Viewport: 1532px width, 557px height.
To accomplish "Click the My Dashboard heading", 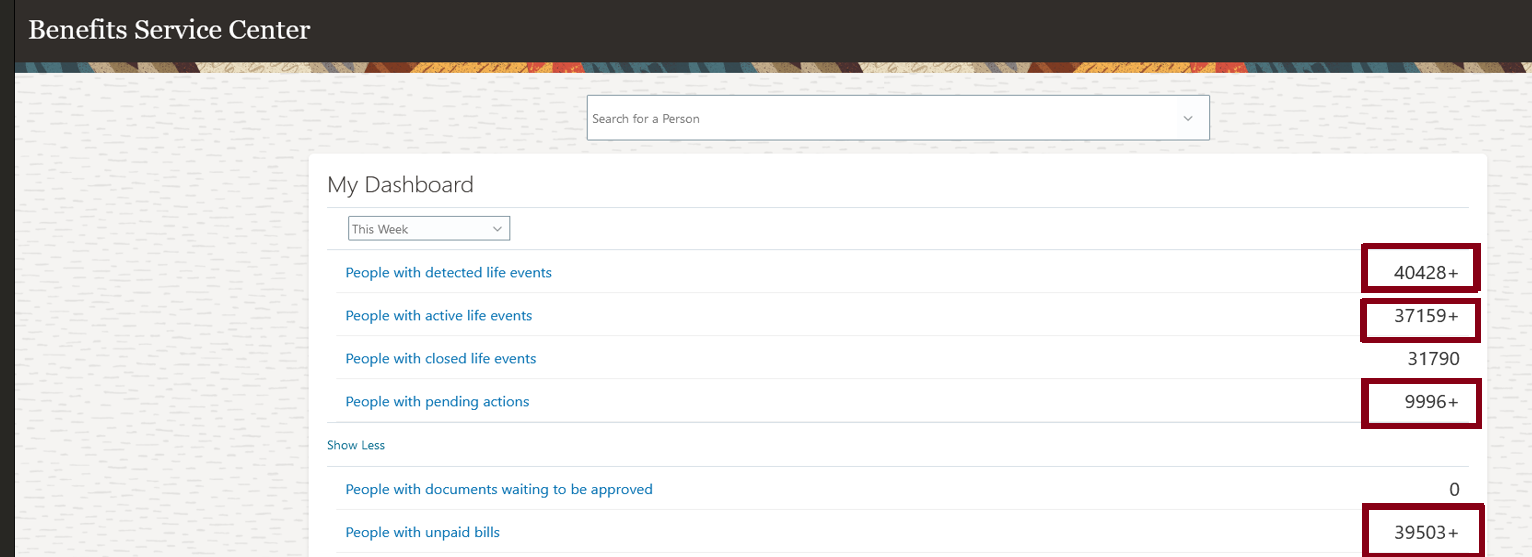I will tap(400, 185).
